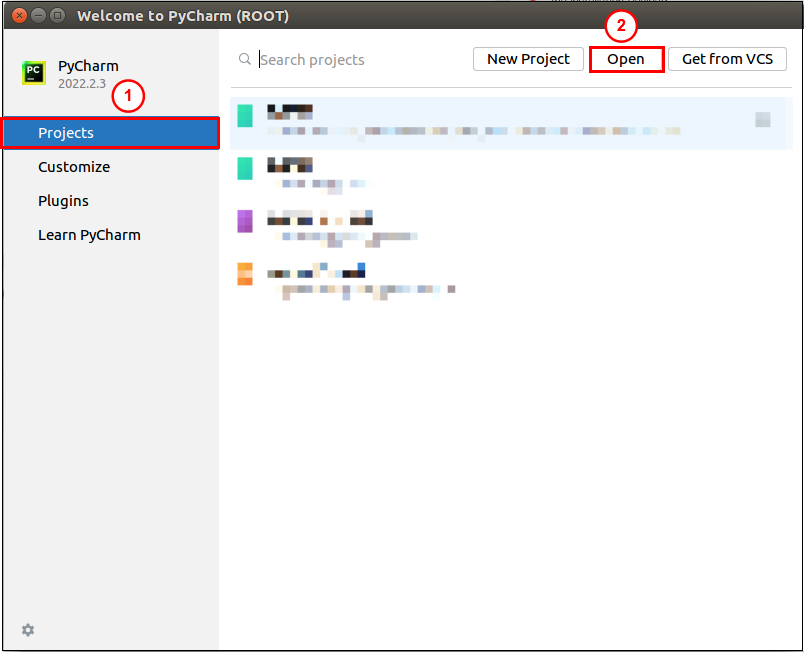
Task: Select the orange project icon
Action: point(245,274)
